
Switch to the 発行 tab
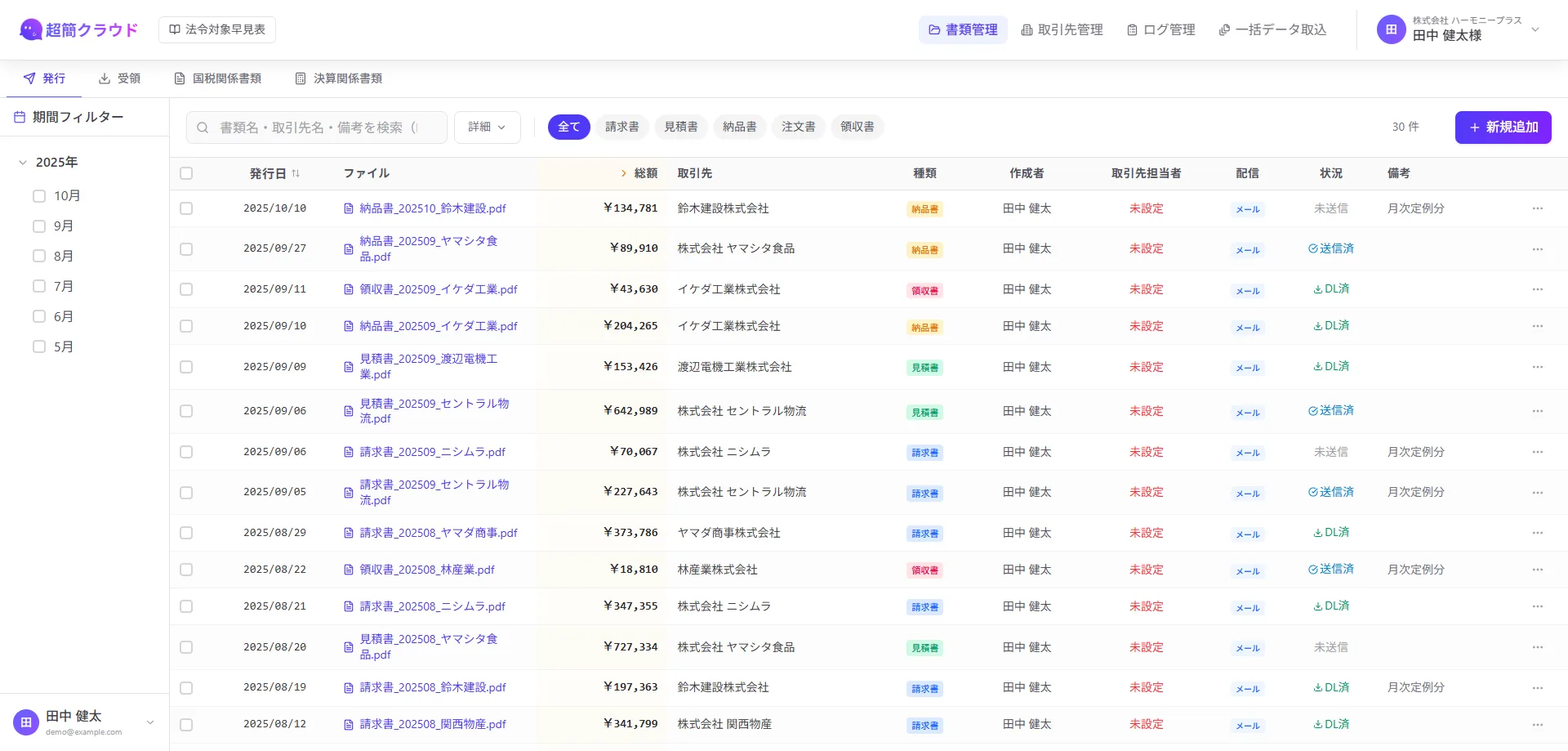[x=44, y=78]
